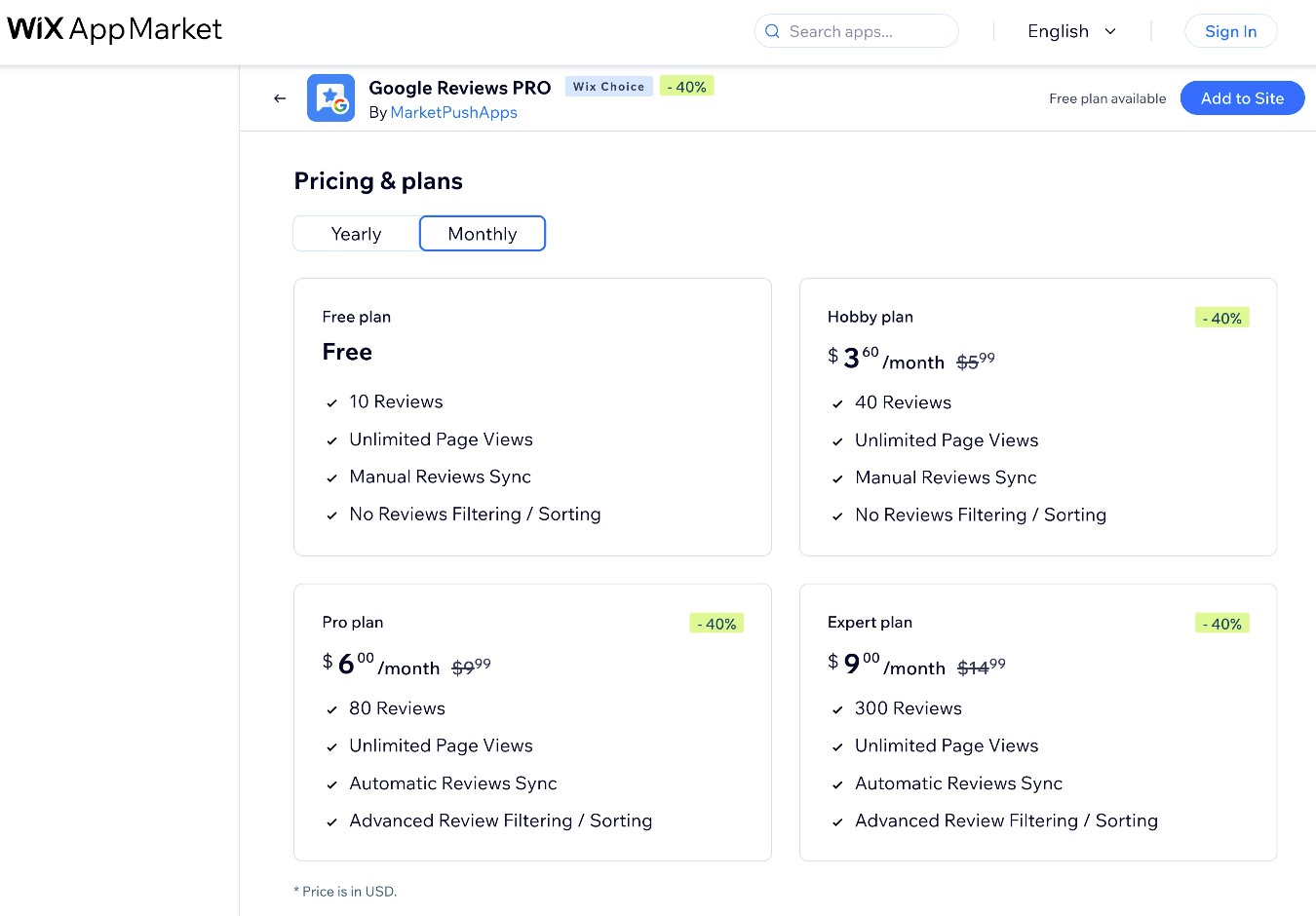Select the Monthly billing option
This screenshot has height=916, width=1316.
pyautogui.click(x=482, y=234)
